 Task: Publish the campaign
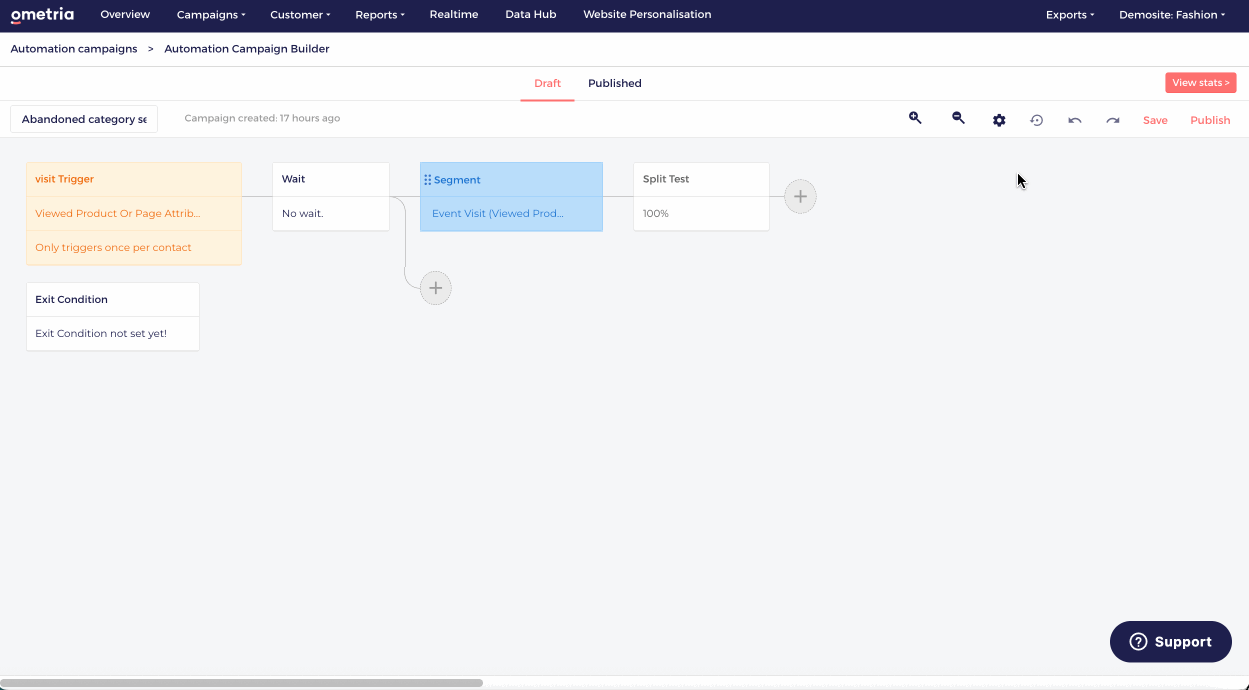click(x=1210, y=120)
